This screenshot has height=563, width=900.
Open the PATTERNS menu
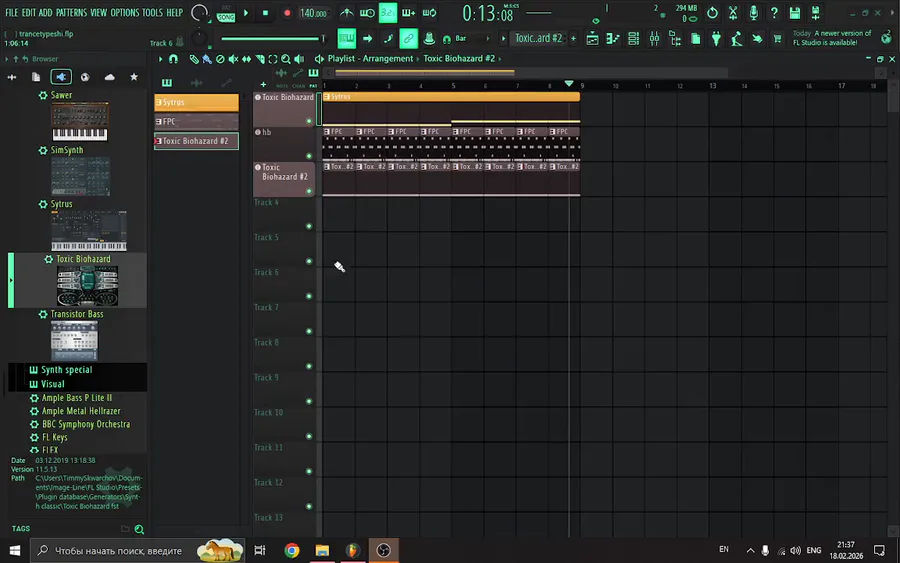coord(71,13)
